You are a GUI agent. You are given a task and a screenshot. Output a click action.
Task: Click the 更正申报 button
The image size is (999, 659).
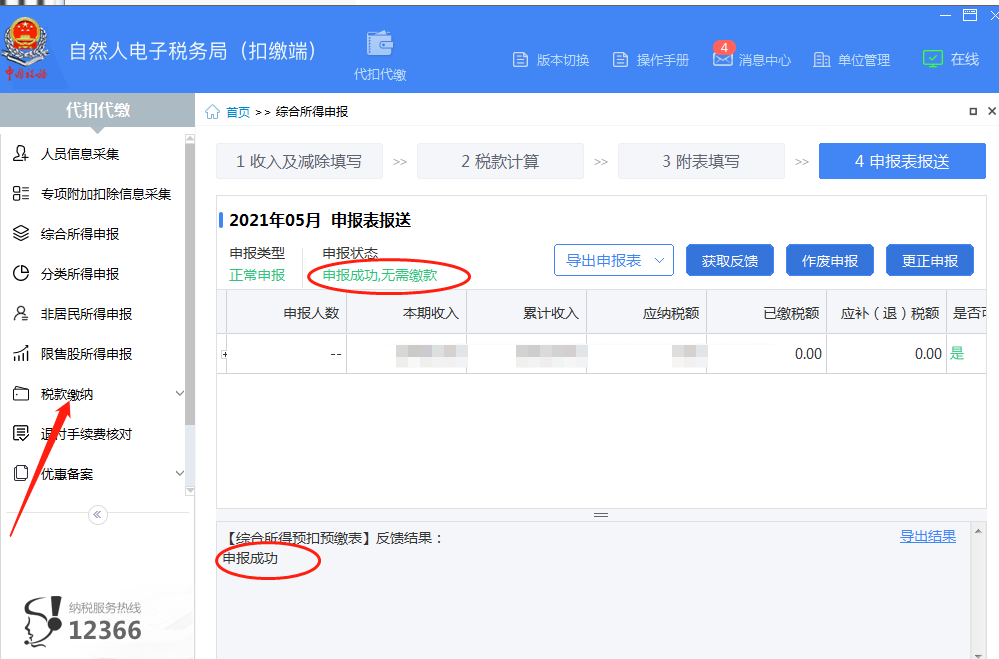point(930,260)
